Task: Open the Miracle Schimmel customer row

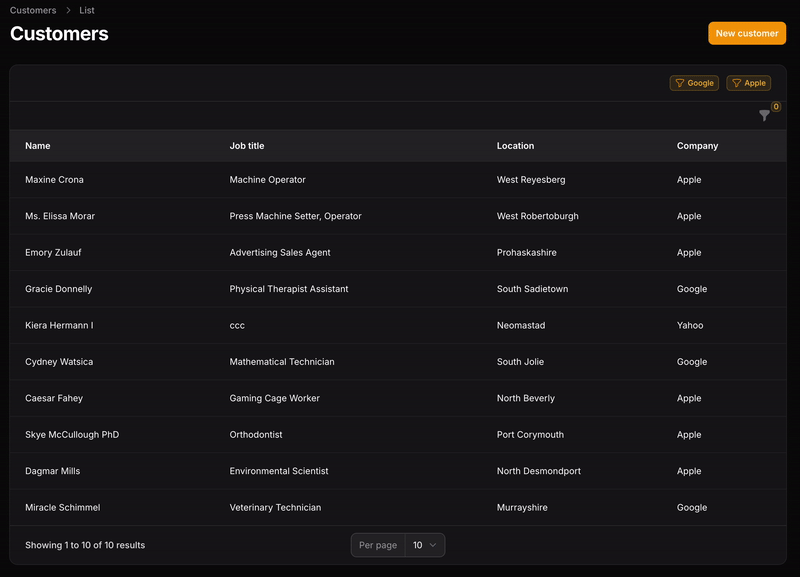Action: (x=62, y=508)
